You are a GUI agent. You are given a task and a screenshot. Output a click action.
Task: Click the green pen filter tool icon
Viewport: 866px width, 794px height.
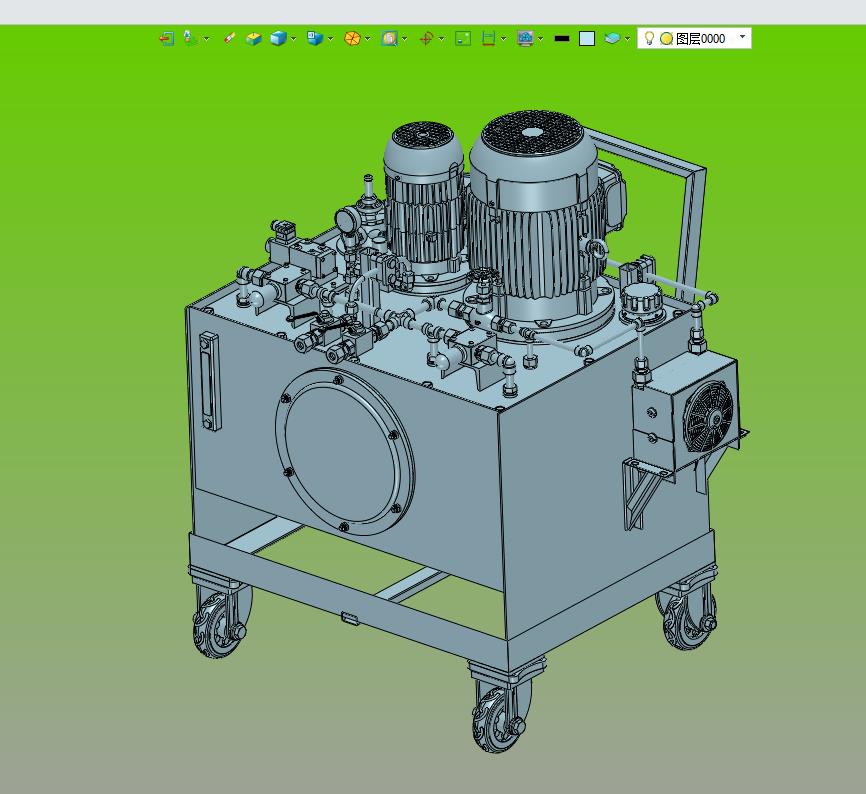pos(189,38)
